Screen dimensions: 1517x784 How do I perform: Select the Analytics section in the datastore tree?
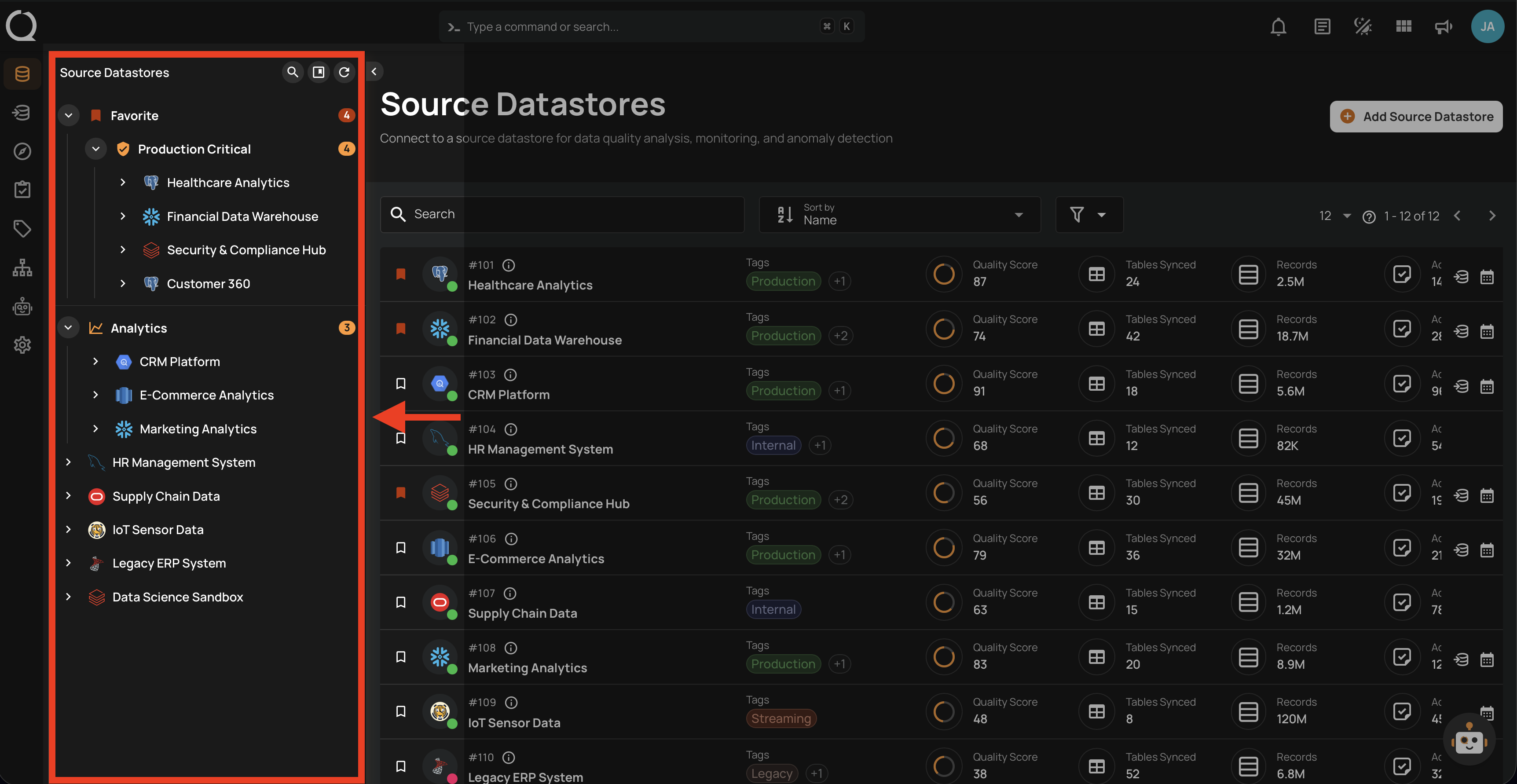[x=139, y=327]
